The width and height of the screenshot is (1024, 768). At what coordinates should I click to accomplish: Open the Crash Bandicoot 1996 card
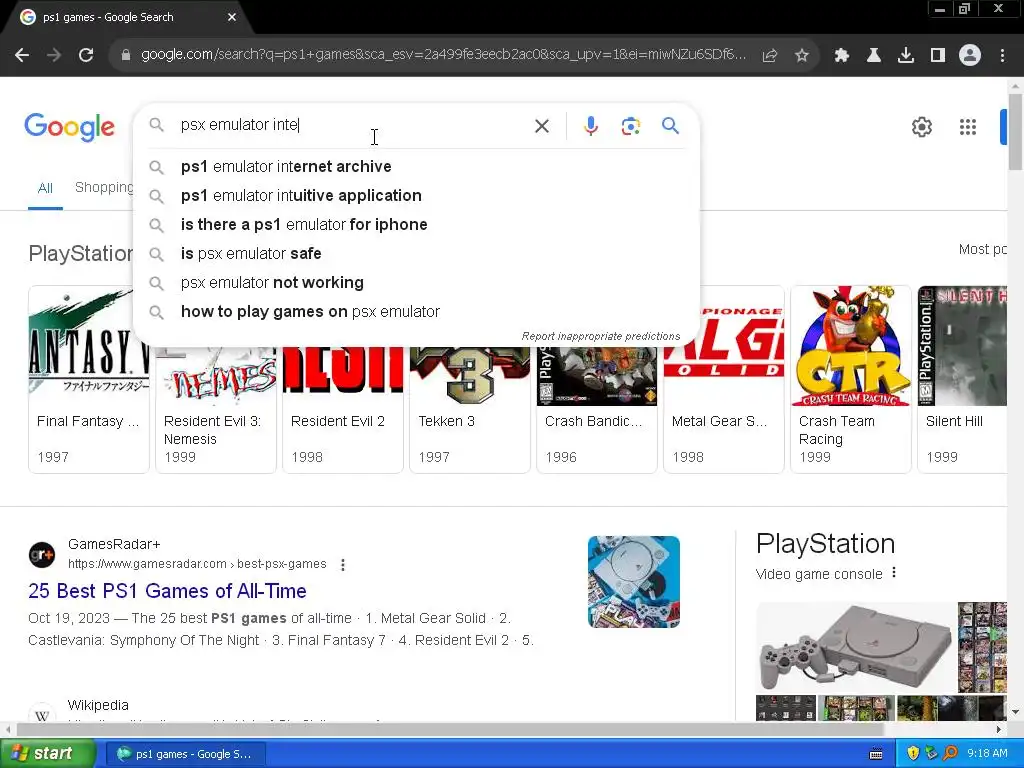(x=597, y=410)
